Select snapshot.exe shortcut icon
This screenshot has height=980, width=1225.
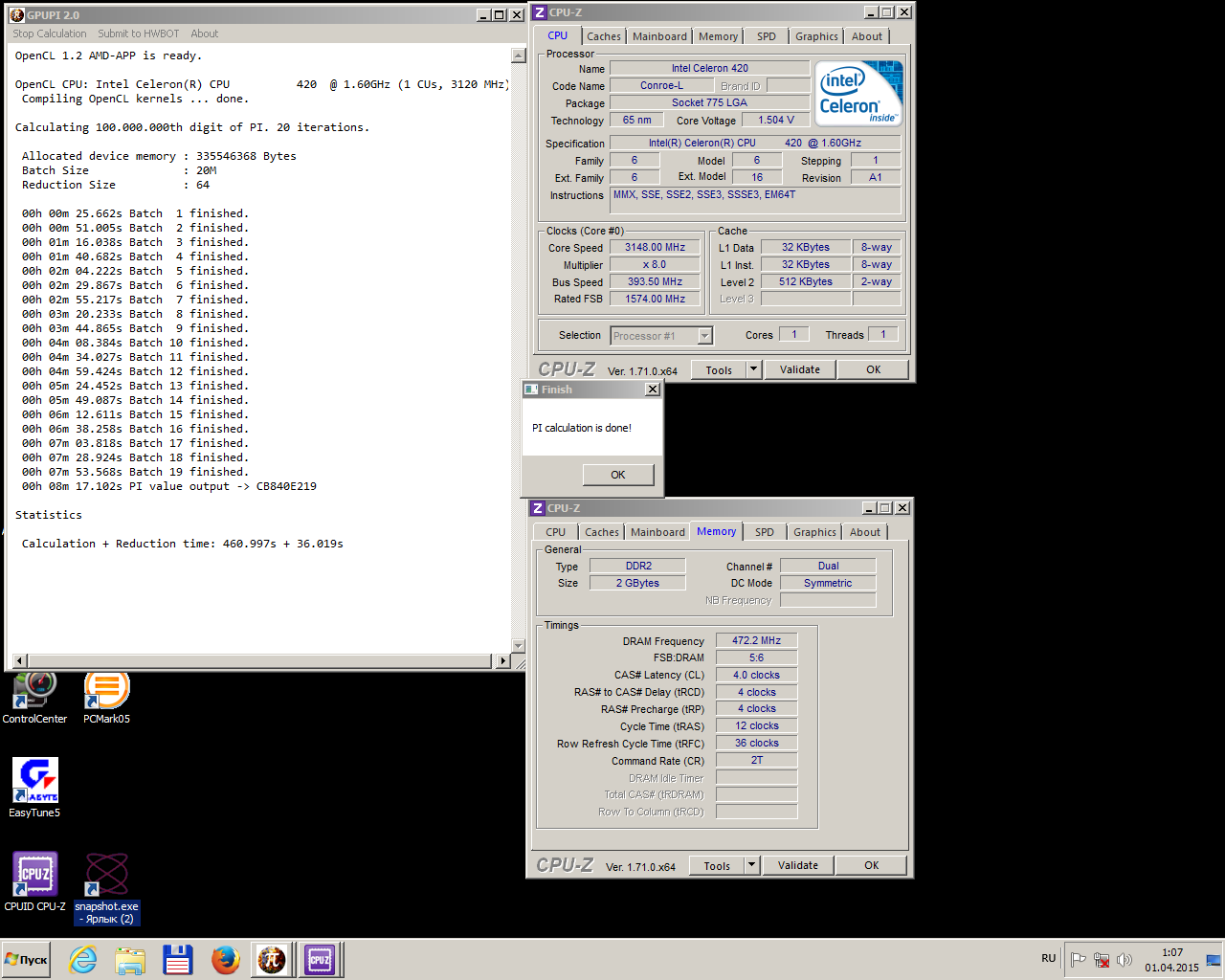pos(106,888)
